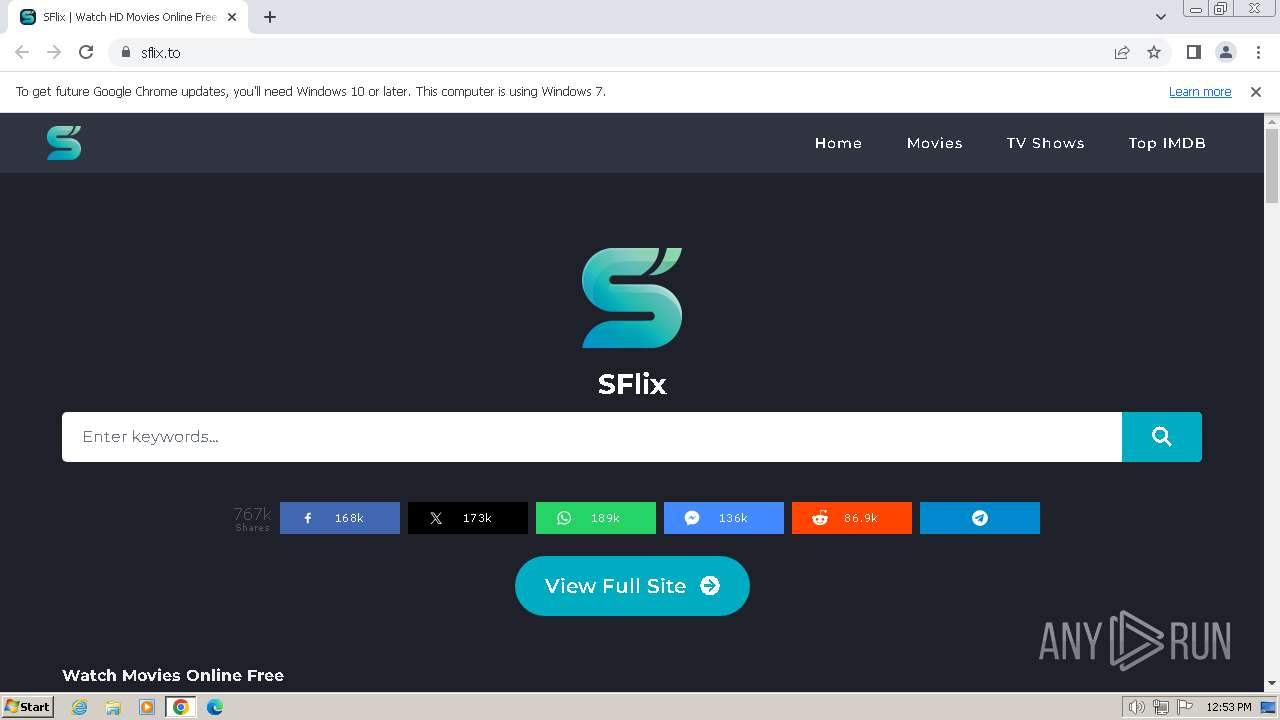
Task: Go to the Home nav item
Action: tap(838, 143)
